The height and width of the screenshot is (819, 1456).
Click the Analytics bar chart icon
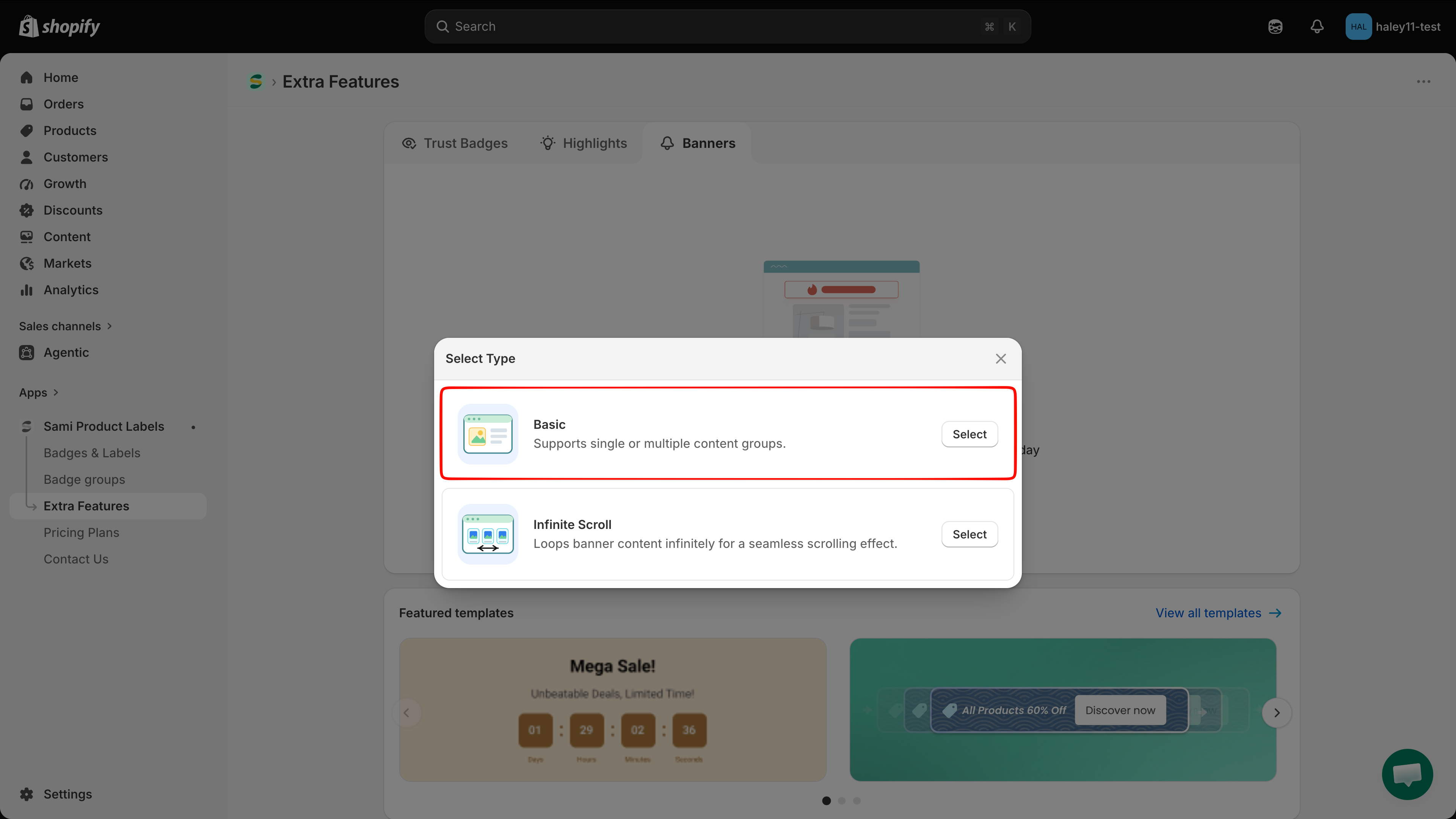(x=27, y=290)
